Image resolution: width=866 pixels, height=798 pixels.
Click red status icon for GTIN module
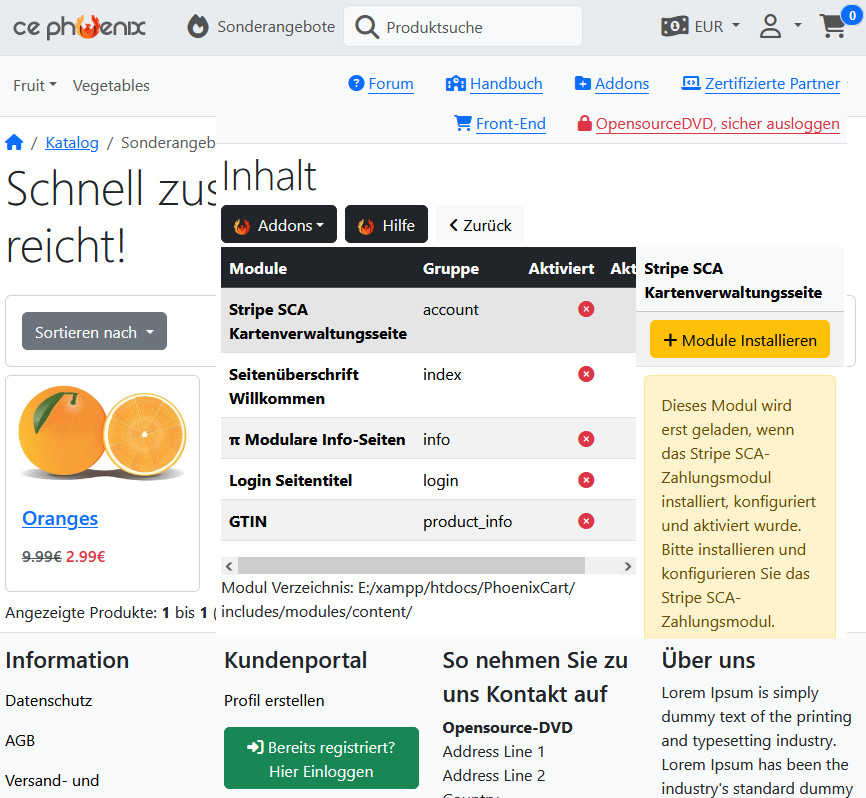point(586,520)
